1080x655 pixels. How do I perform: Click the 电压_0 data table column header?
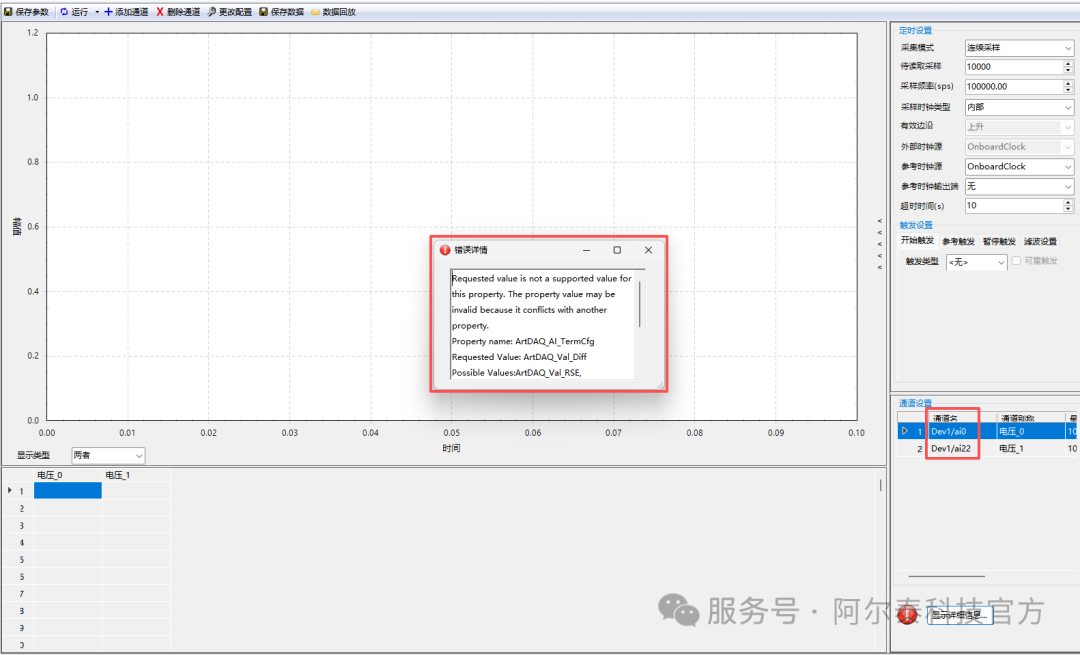[68, 475]
